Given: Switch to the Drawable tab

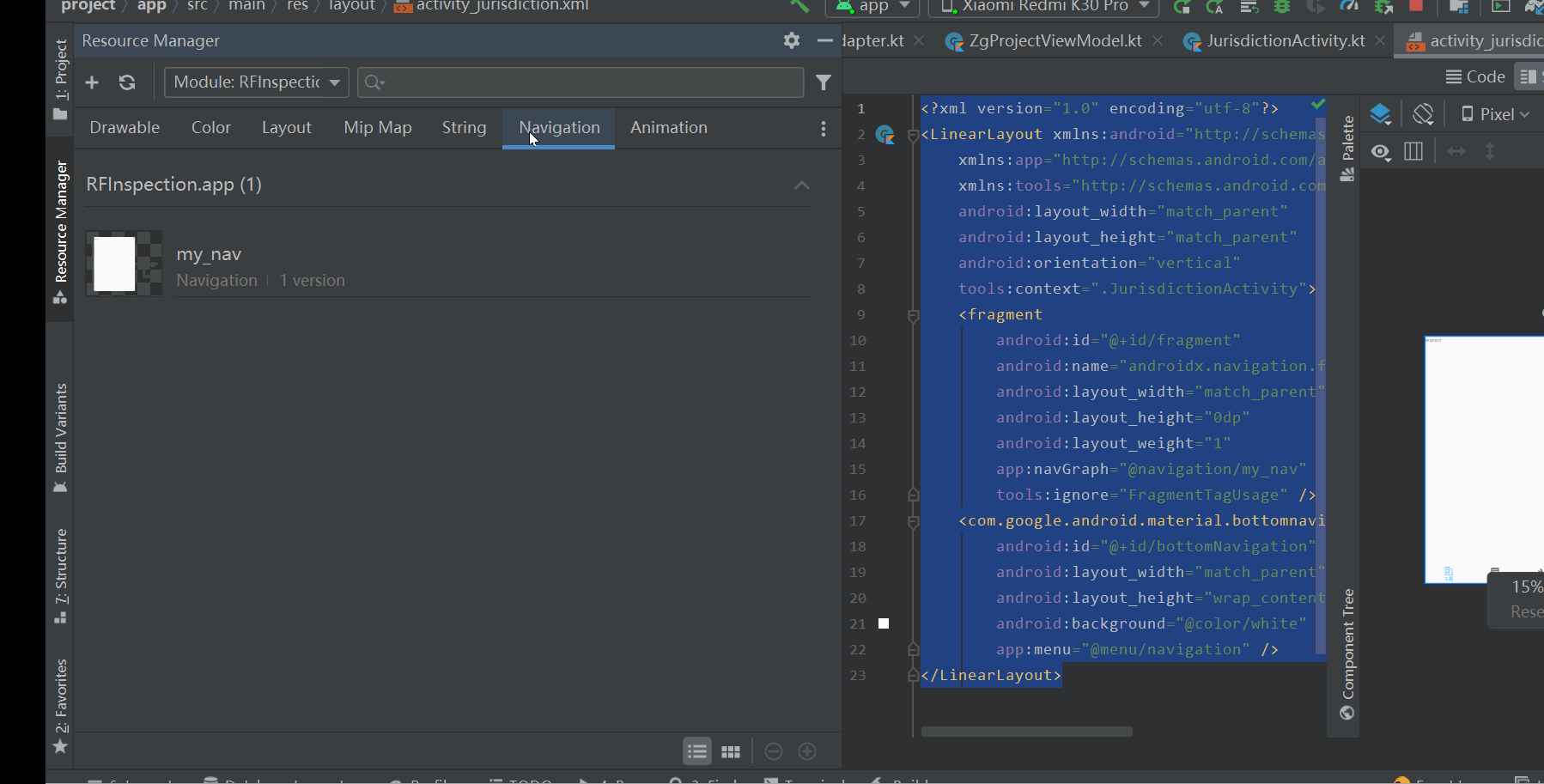Looking at the screenshot, I should click(125, 127).
